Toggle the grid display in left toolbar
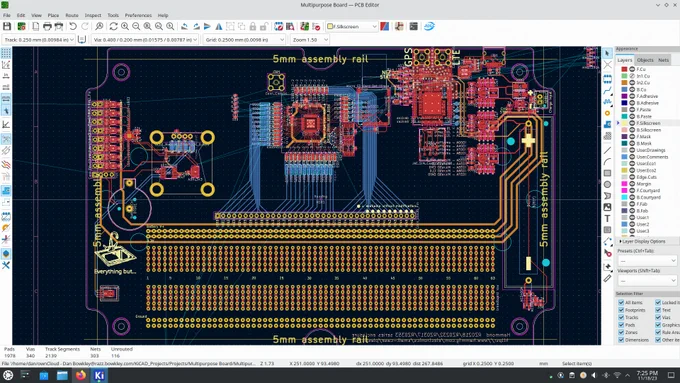680x383 pixels. (x=6, y=53)
